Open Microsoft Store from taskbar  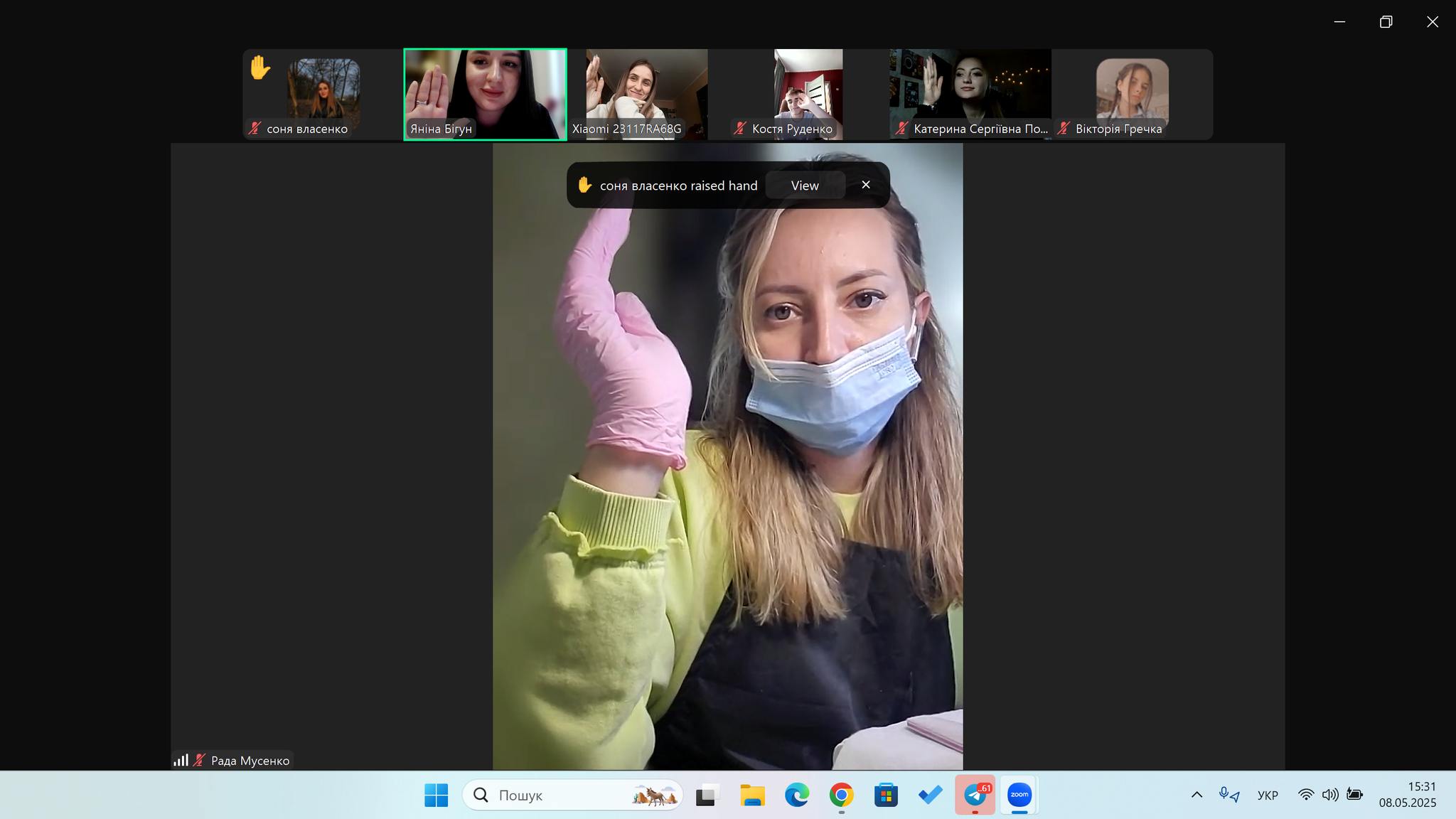click(x=886, y=795)
